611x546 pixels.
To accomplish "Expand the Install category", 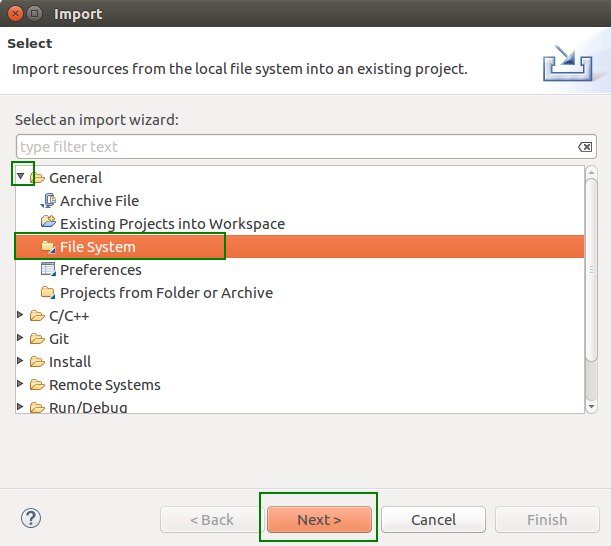I will click(x=21, y=362).
